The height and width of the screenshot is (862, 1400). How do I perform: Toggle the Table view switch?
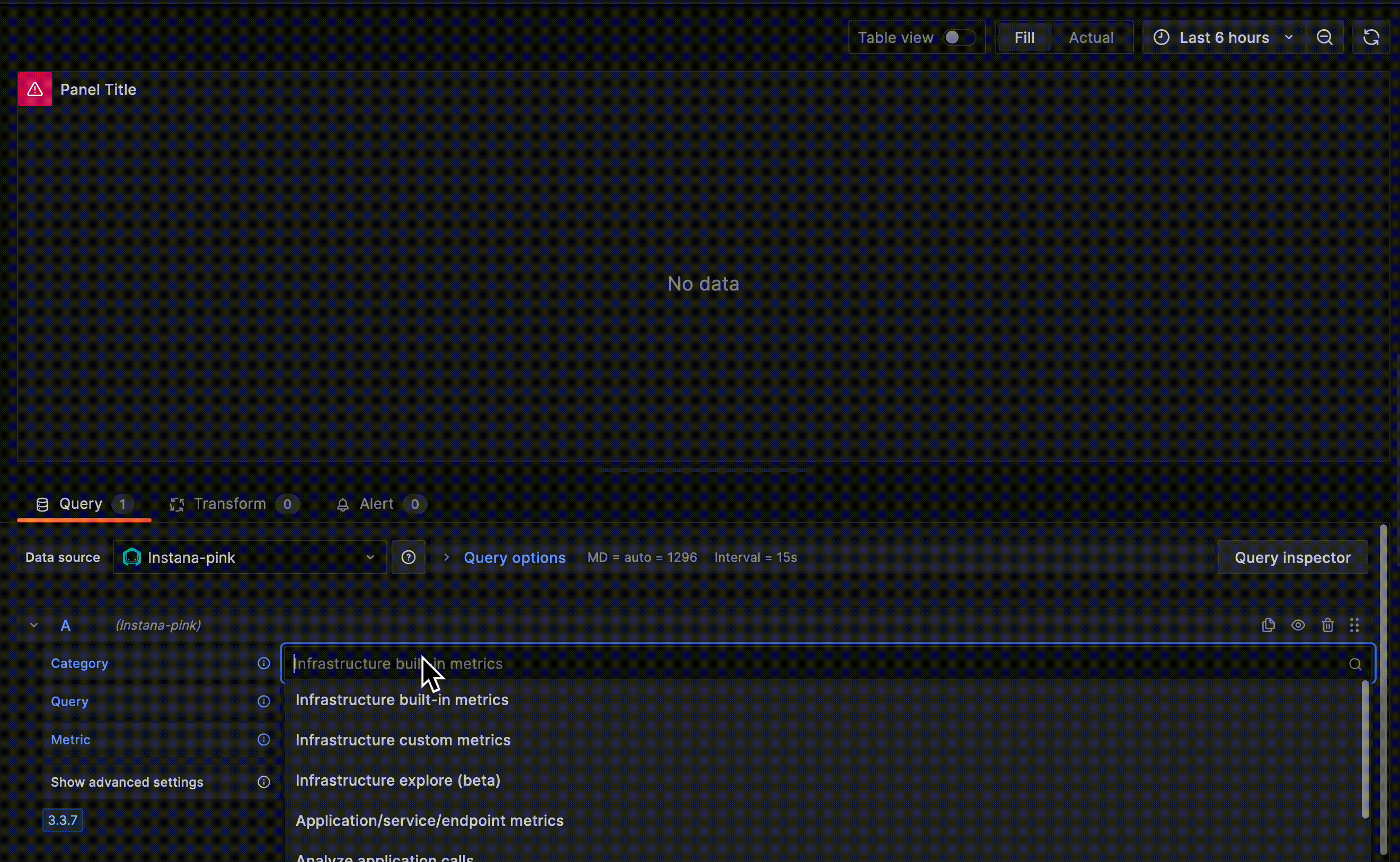coord(959,38)
